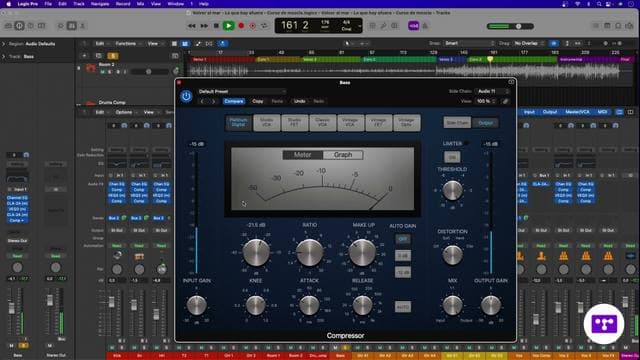Toggle the Cycle loop button in the transport
The height and width of the screenshot is (360, 640).
coord(264,26)
